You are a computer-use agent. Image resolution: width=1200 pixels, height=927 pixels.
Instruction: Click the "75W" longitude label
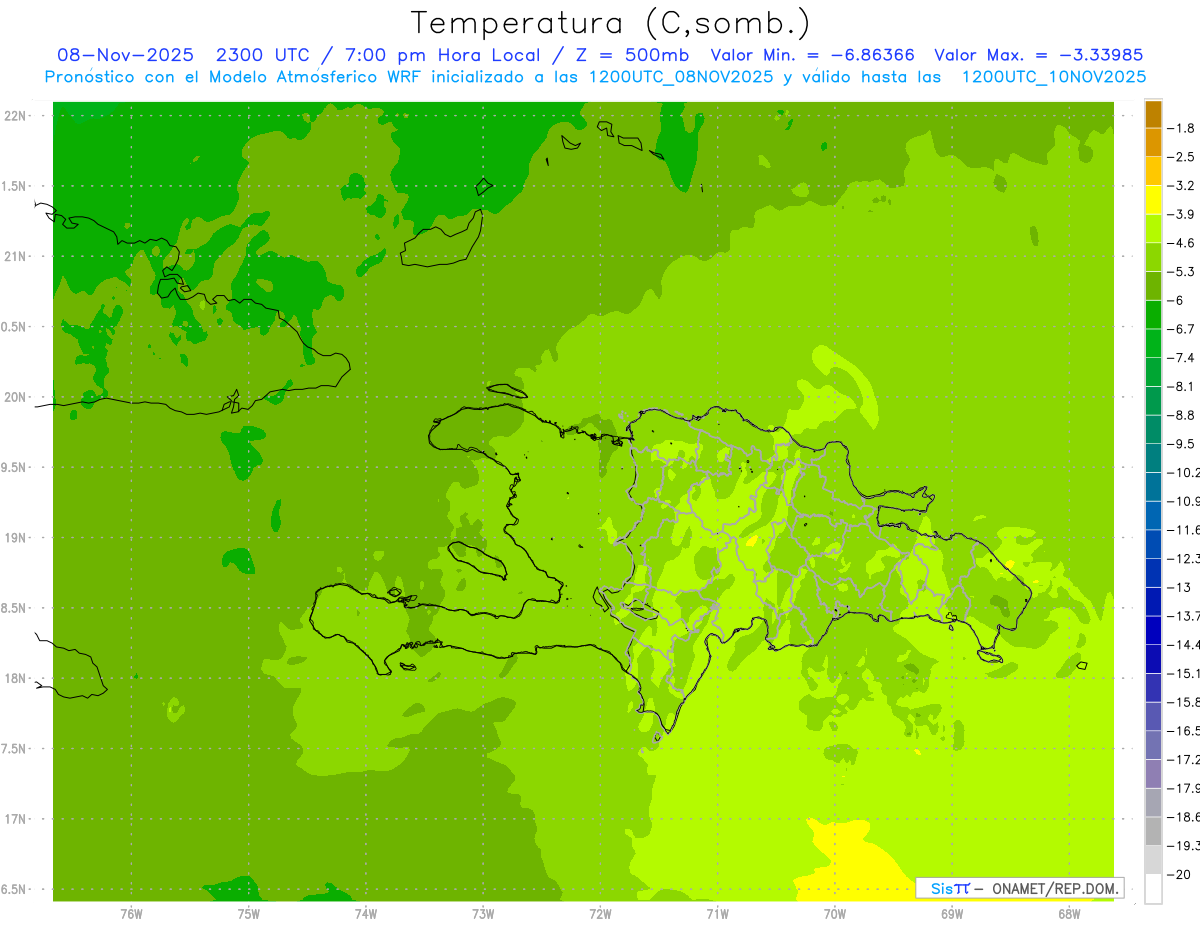coord(249,913)
